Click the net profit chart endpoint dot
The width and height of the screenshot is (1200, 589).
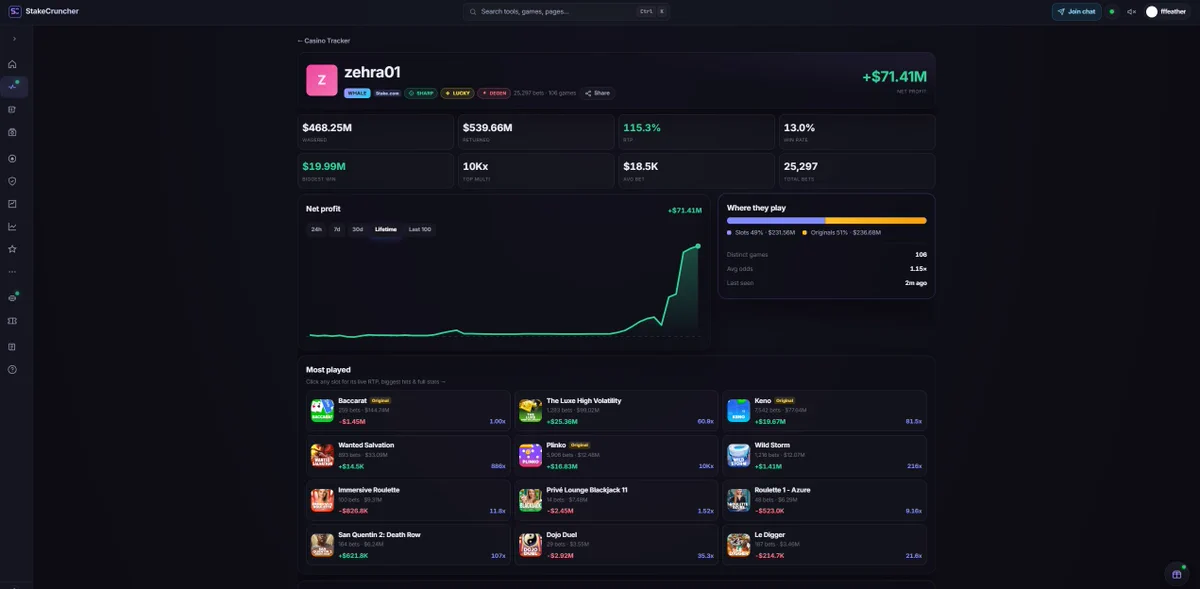[x=698, y=246]
